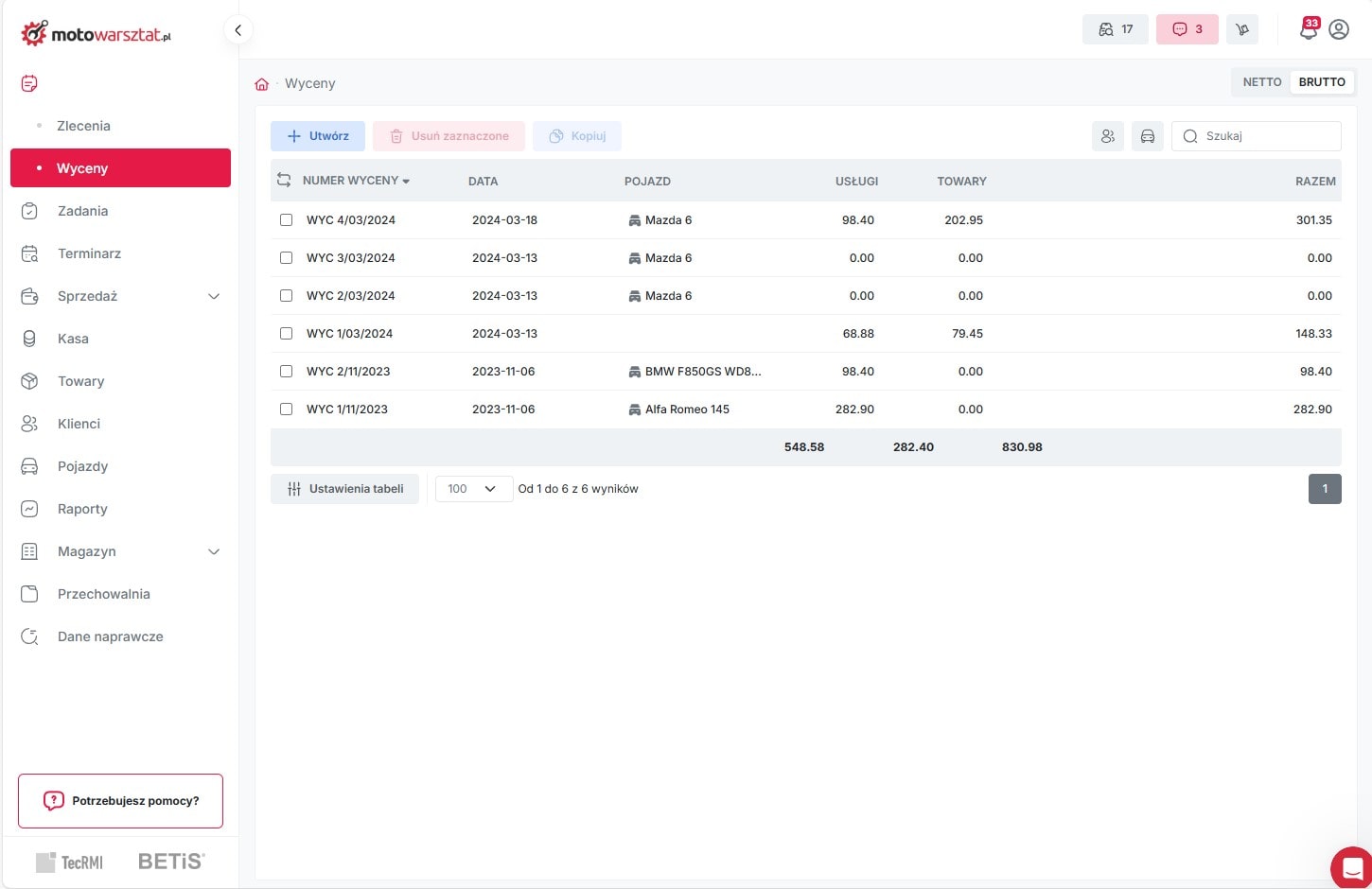1372x889 pixels.
Task: Click the clients filter icon beside search
Action: tap(1108, 136)
